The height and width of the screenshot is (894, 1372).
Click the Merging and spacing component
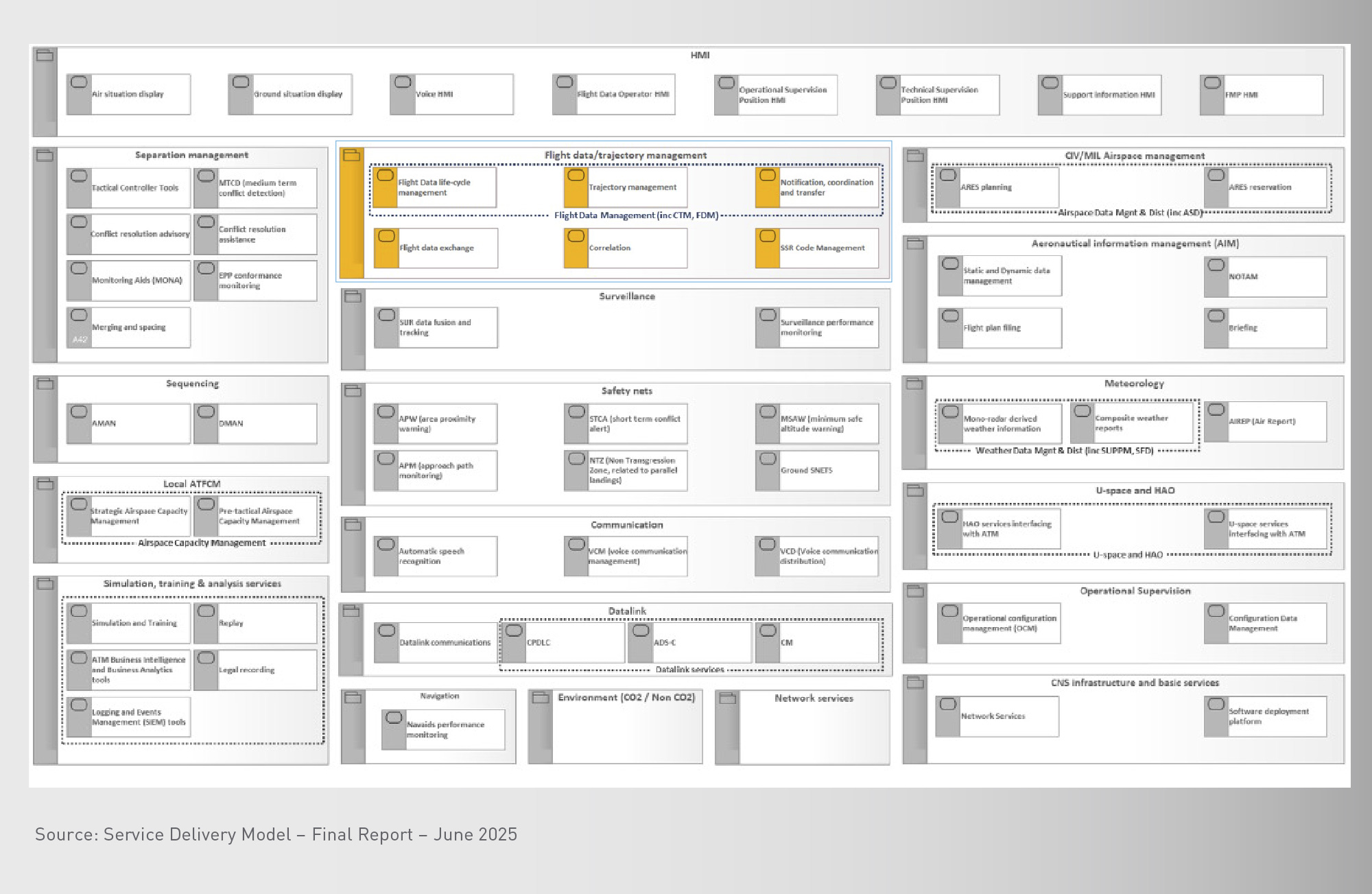(128, 327)
